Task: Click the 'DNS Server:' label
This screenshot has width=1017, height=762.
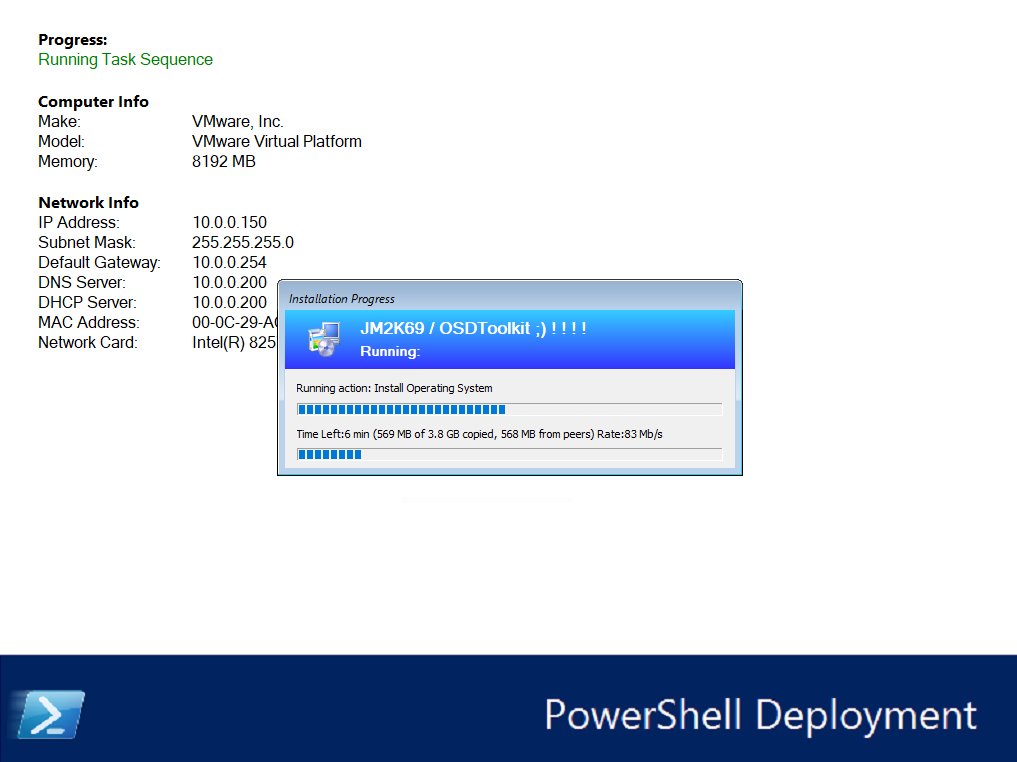Action: point(82,283)
